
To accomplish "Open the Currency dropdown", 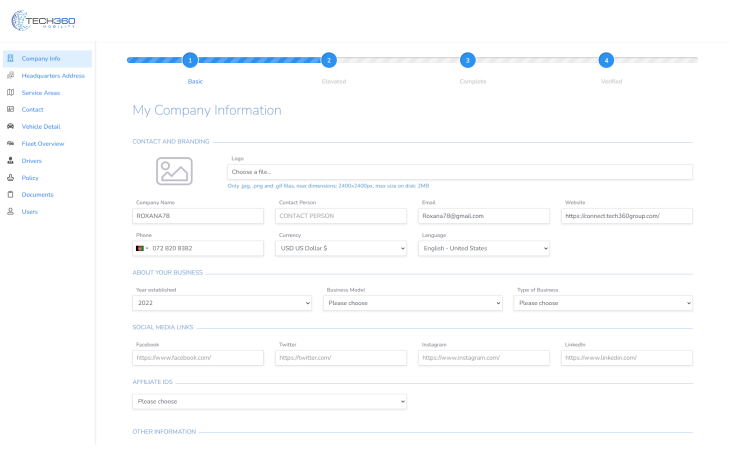I will [x=341, y=248].
